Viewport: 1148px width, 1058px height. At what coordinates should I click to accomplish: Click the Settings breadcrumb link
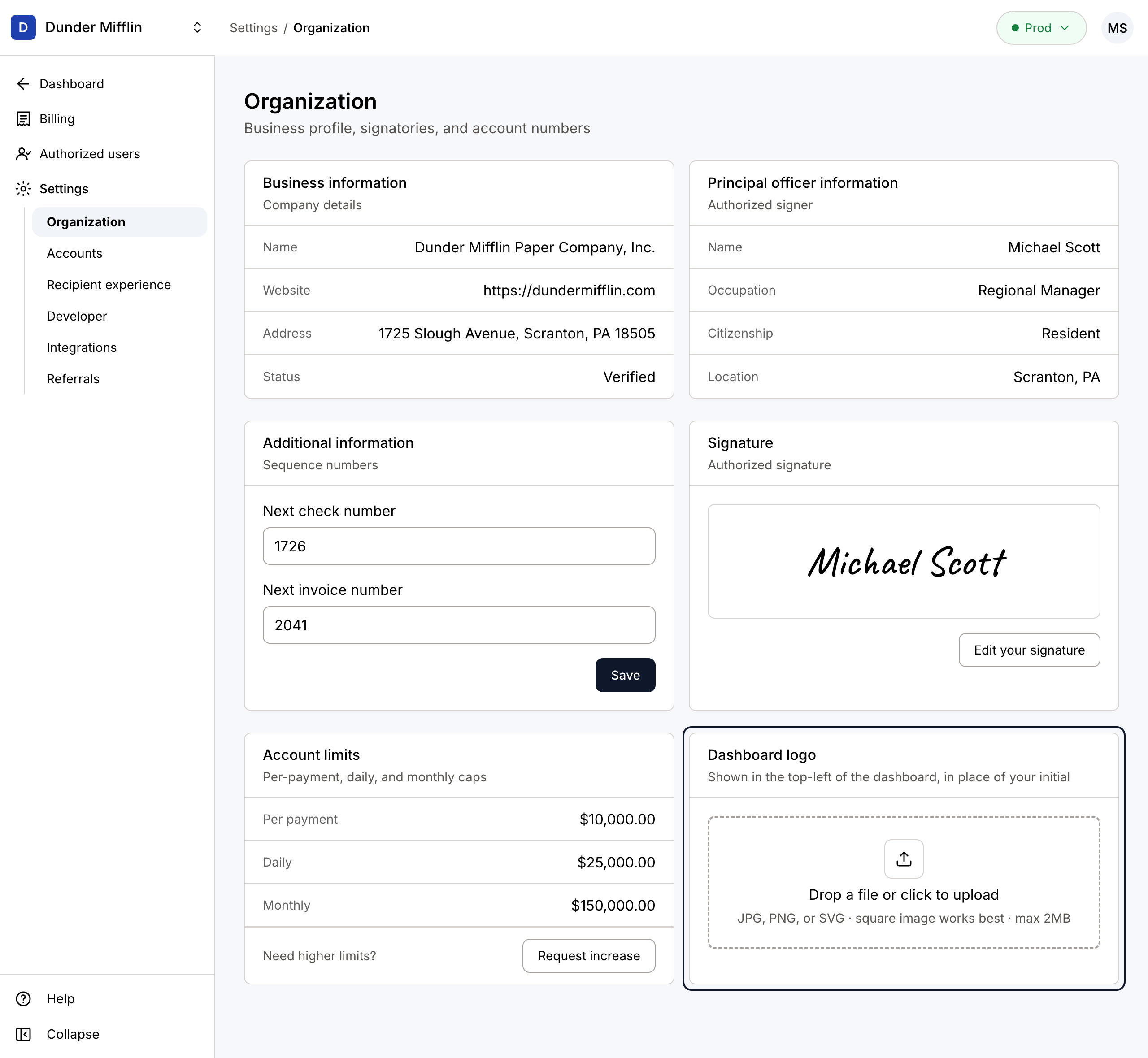pos(253,27)
